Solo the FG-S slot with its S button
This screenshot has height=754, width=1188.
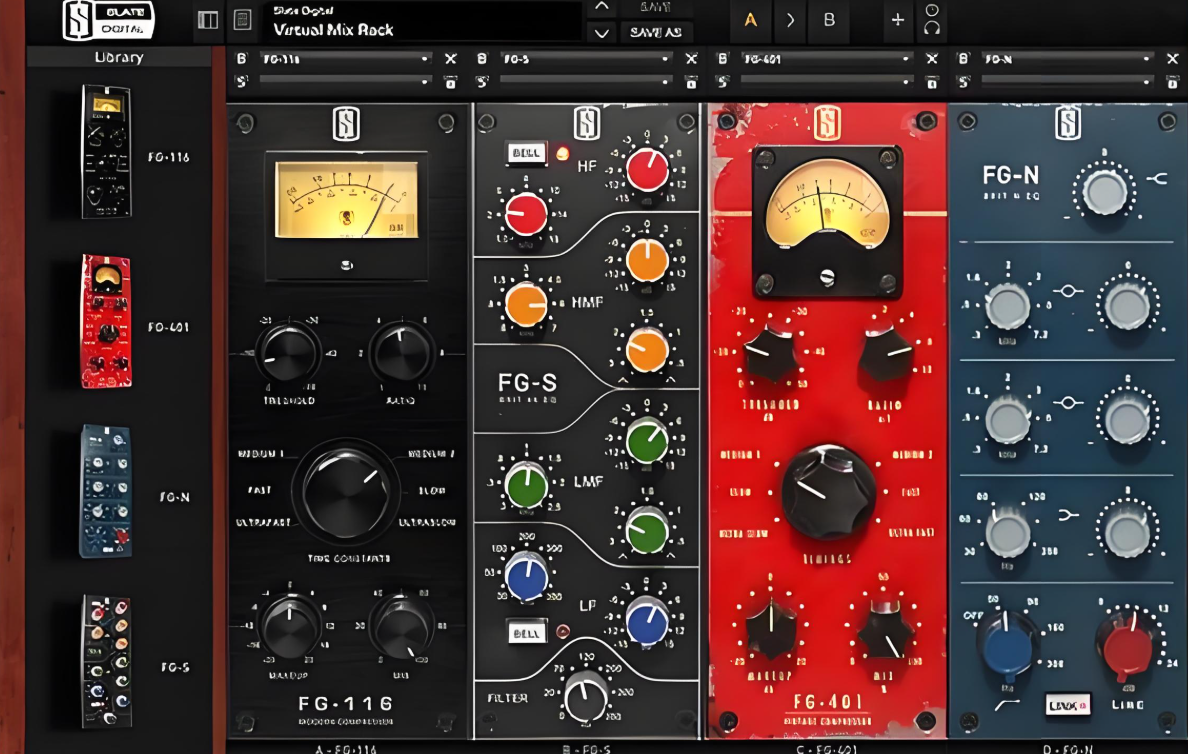(482, 81)
